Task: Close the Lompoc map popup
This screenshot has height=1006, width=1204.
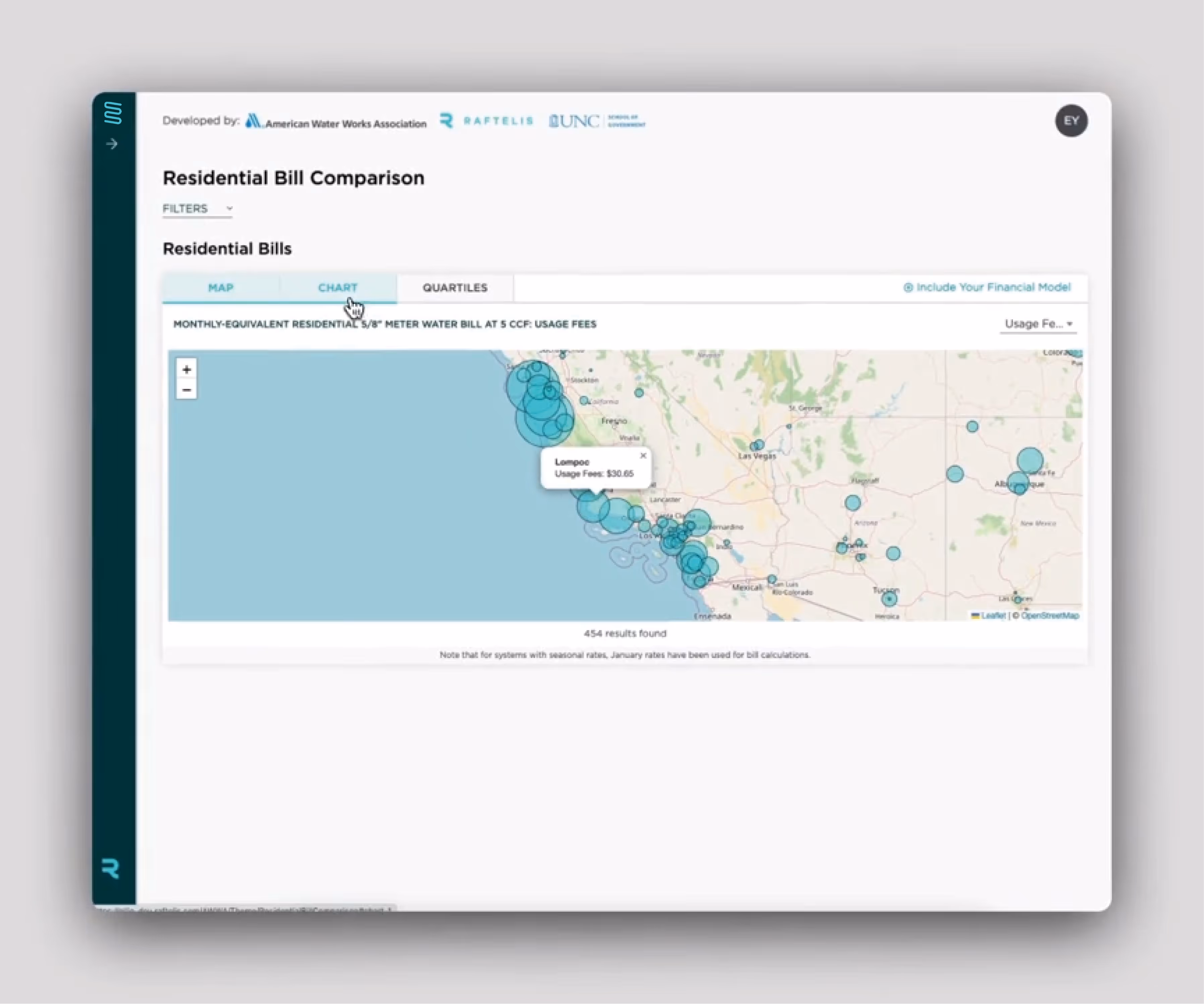Action: [x=643, y=455]
